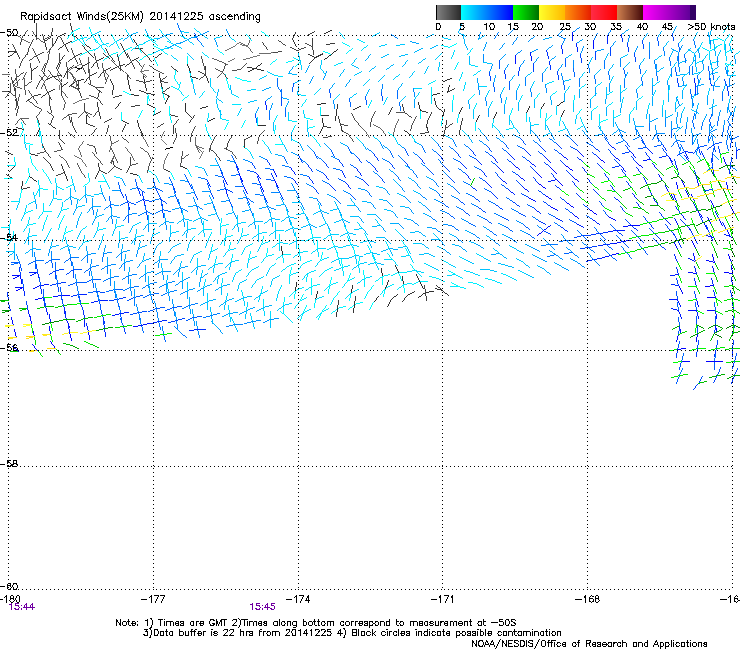Viewport: 740px width, 650px height.
Task: Click the '-58' latitude axis label
Action: pyautogui.click(x=9, y=464)
